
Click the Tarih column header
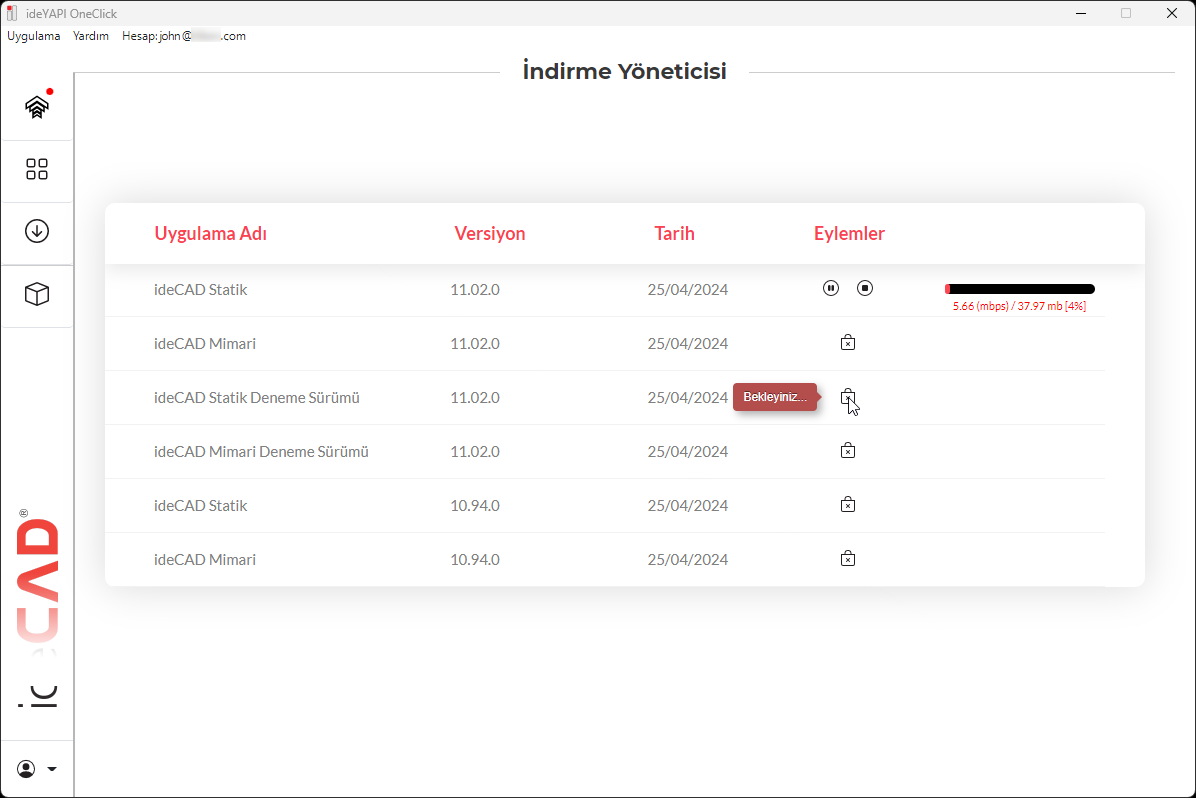tap(674, 234)
